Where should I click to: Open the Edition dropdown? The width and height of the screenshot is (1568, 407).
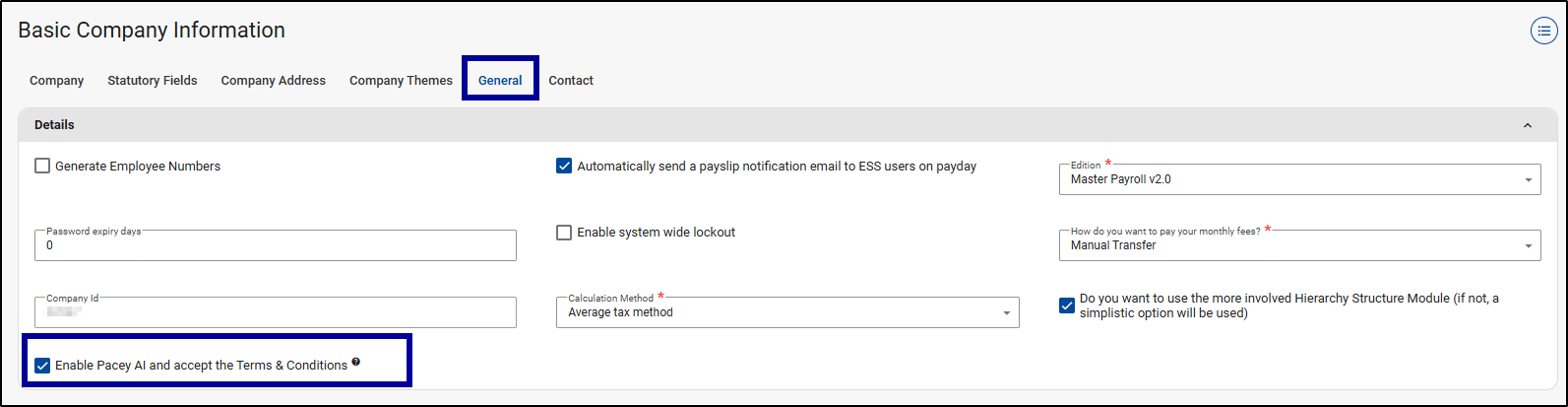point(1299,179)
